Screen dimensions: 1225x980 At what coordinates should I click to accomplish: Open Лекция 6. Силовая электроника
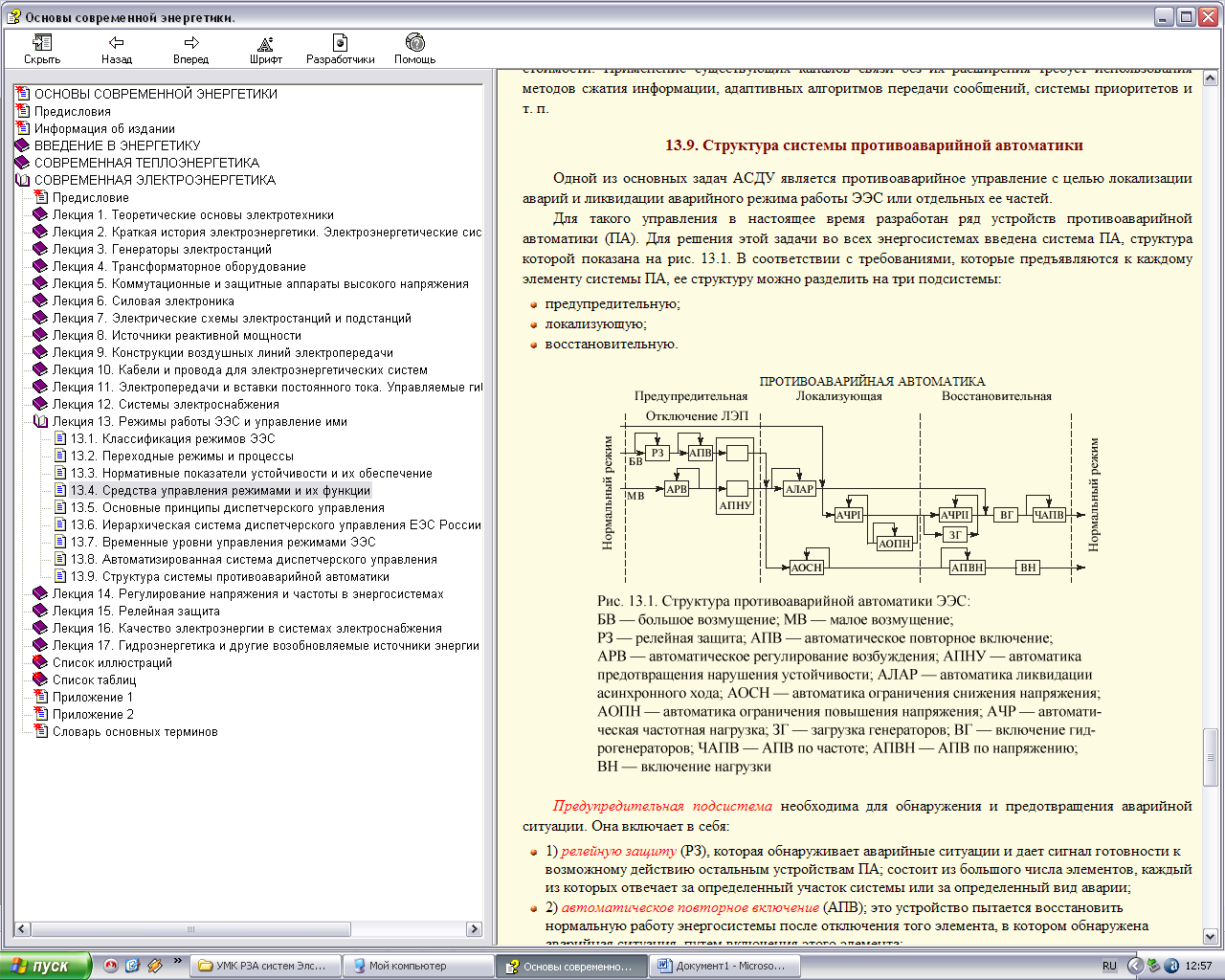point(144,301)
